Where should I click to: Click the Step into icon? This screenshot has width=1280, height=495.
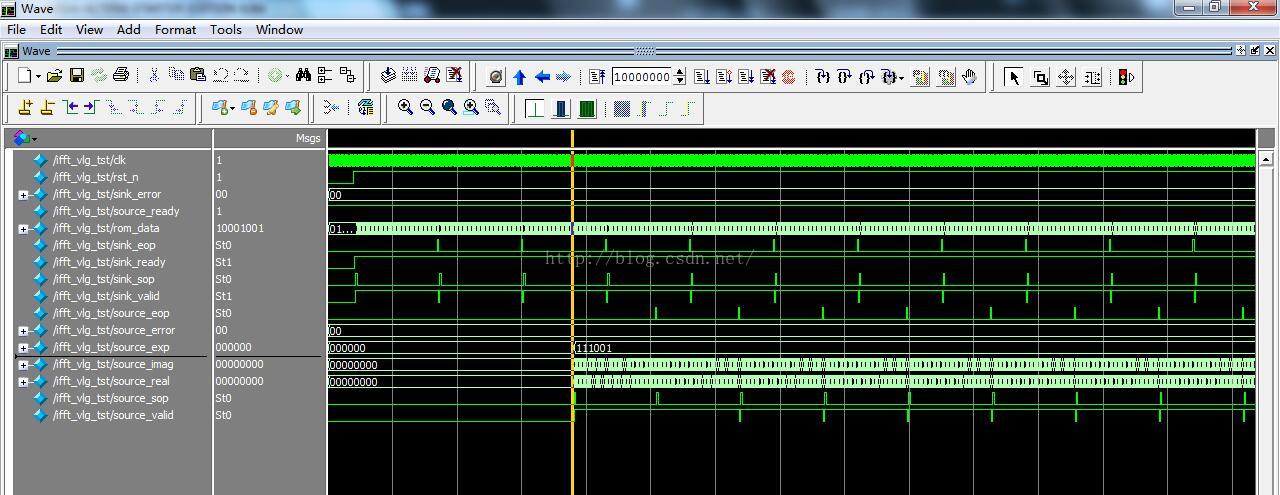(x=822, y=77)
